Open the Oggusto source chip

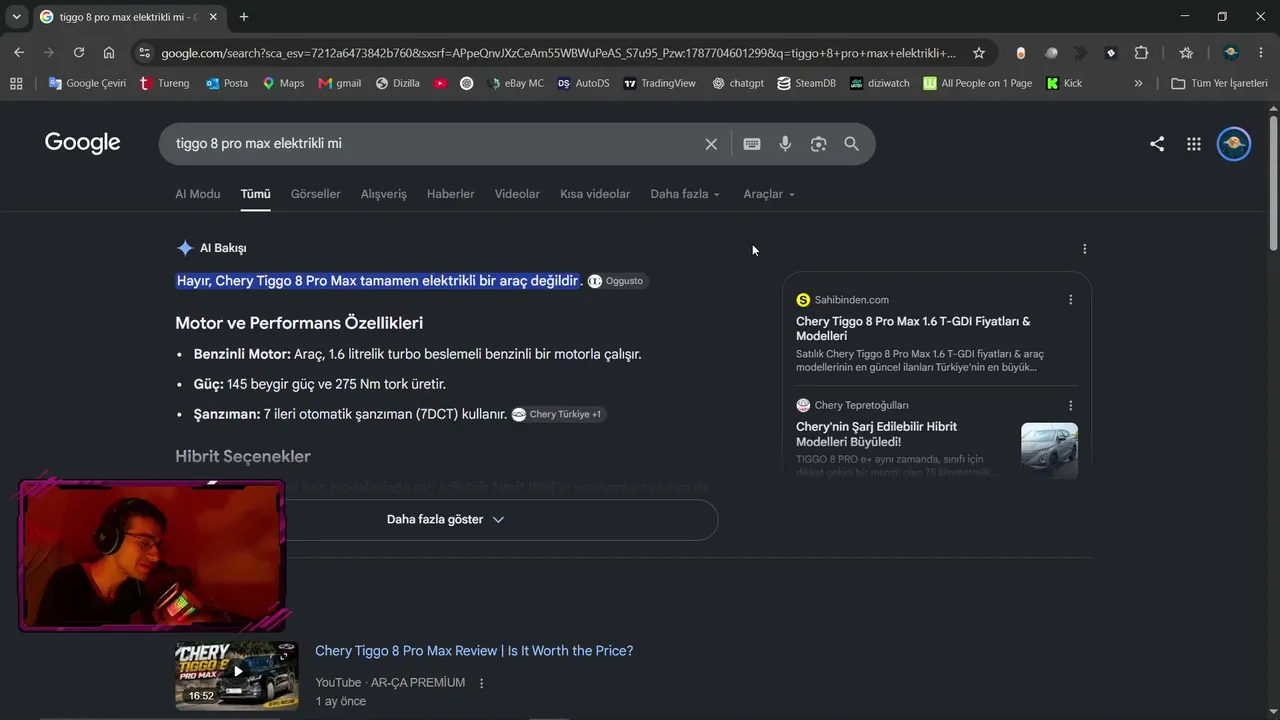pos(617,281)
